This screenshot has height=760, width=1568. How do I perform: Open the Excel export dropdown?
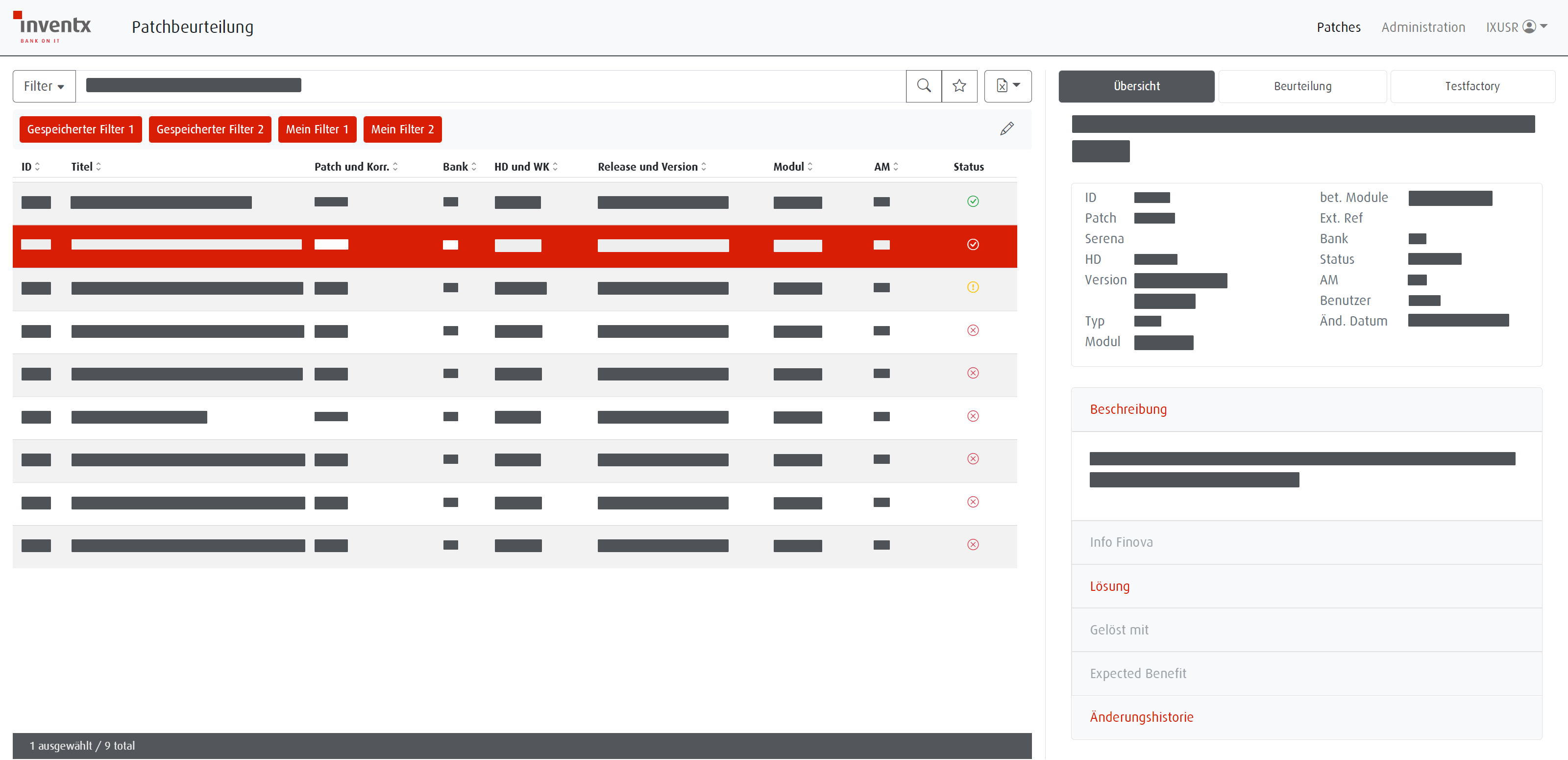pos(1007,86)
